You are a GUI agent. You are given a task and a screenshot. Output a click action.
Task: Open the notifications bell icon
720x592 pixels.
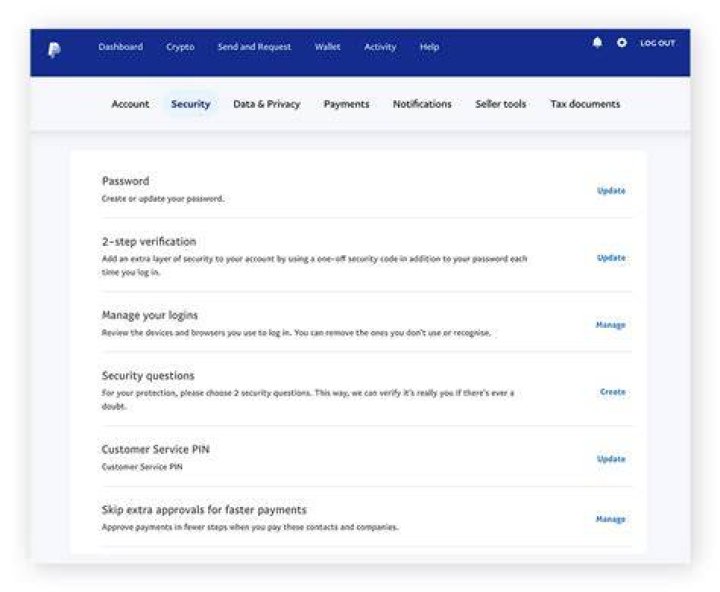(597, 43)
